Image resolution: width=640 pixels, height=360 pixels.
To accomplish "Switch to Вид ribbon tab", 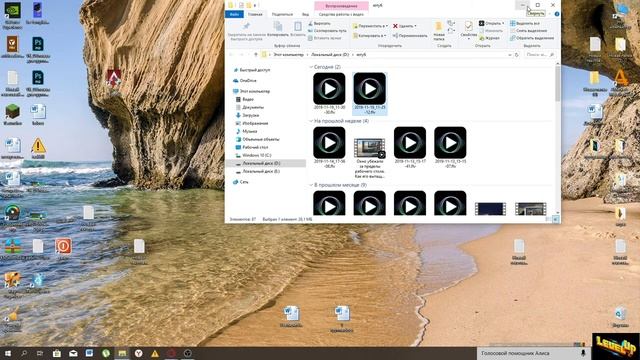I will click(x=305, y=14).
